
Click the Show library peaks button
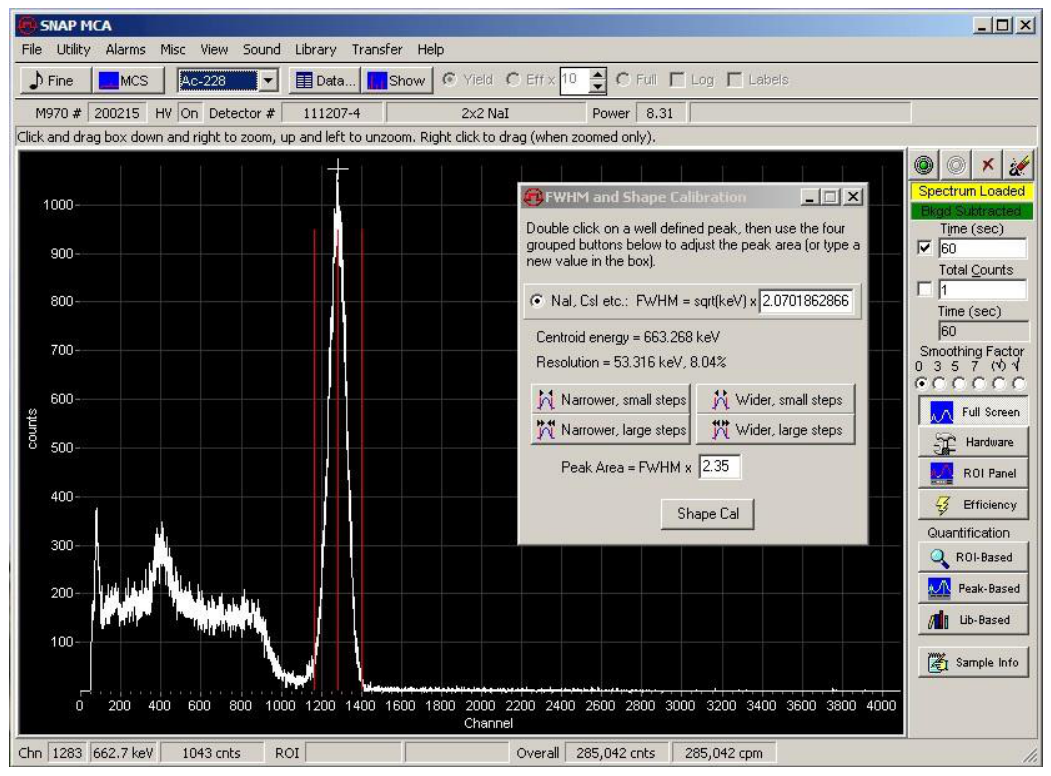[397, 80]
